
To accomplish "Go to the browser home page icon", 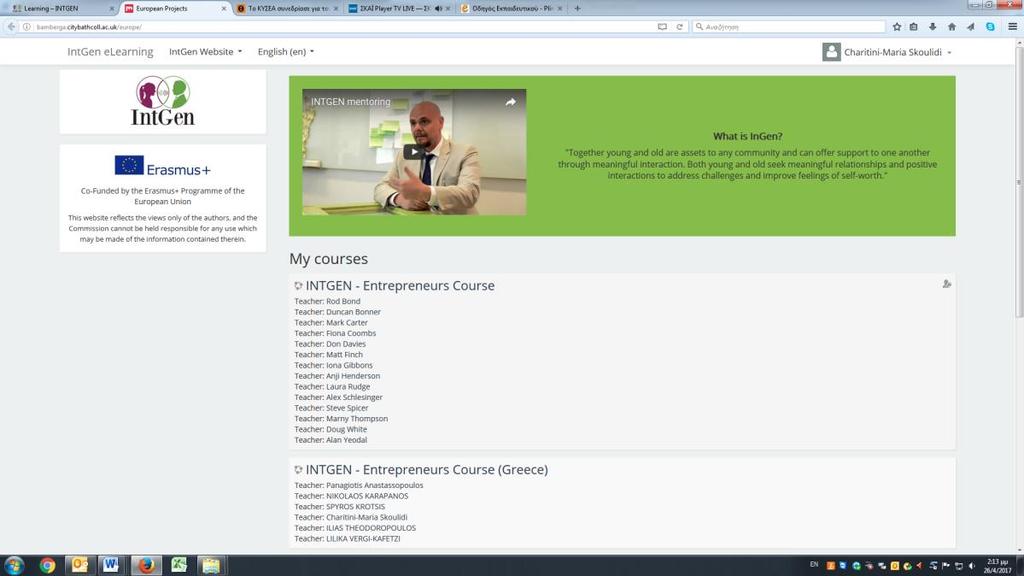I will pyautogui.click(x=952, y=27).
